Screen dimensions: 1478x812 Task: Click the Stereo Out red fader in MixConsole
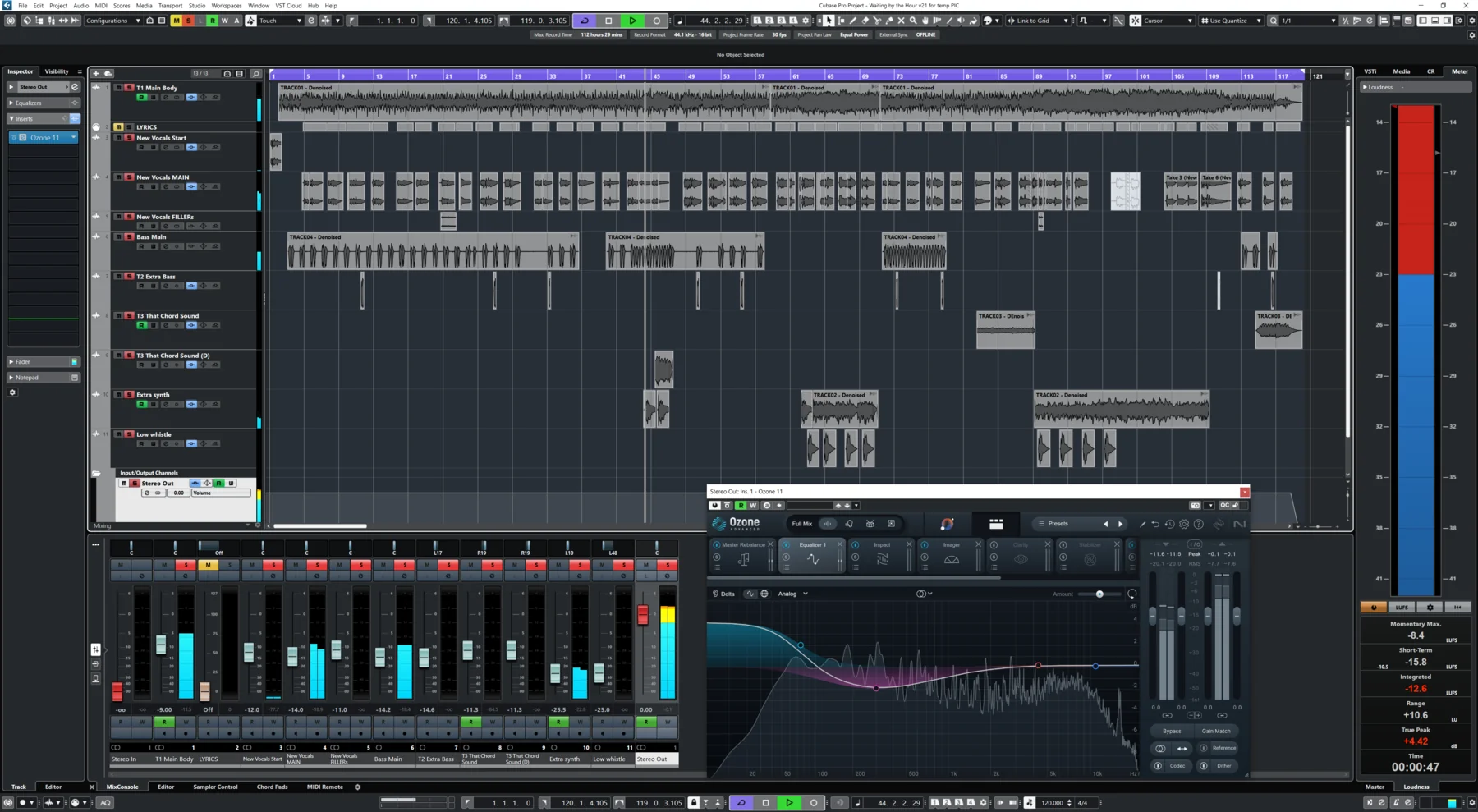click(x=643, y=613)
